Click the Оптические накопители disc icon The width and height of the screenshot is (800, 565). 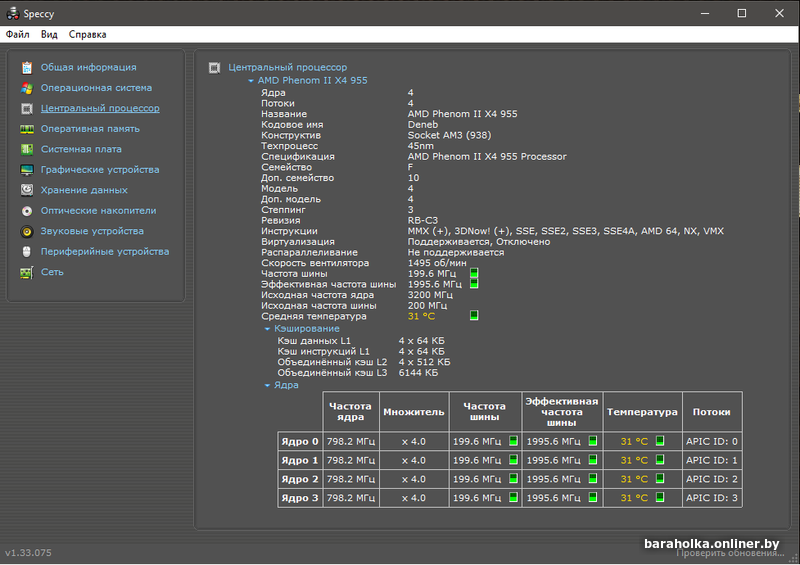pyautogui.click(x=27, y=210)
